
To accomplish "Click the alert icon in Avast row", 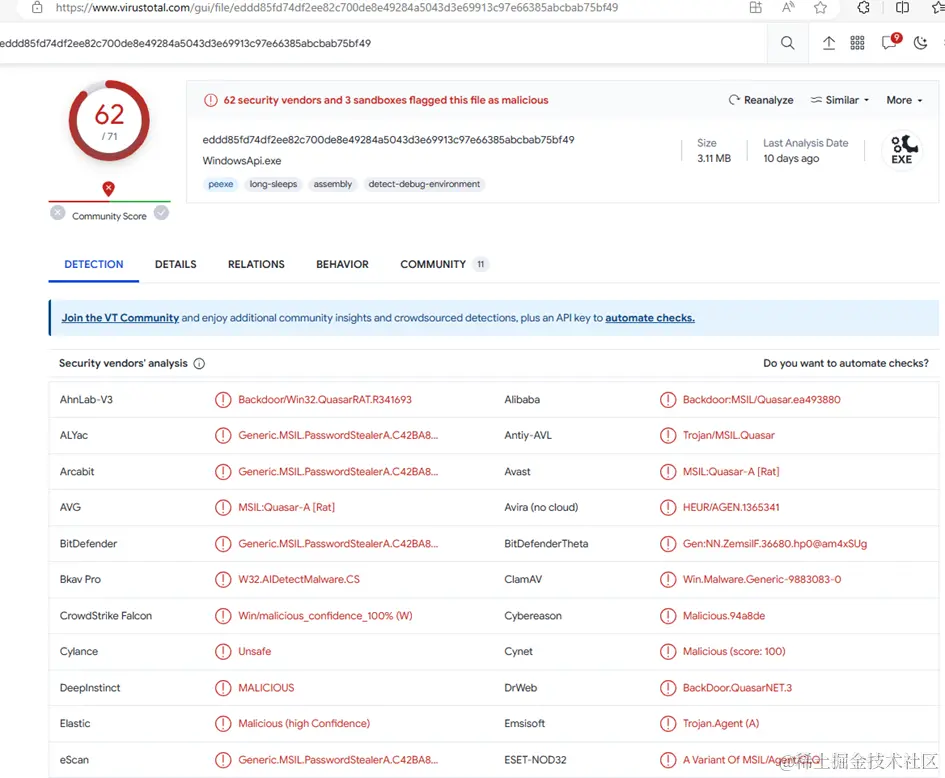I will (668, 471).
